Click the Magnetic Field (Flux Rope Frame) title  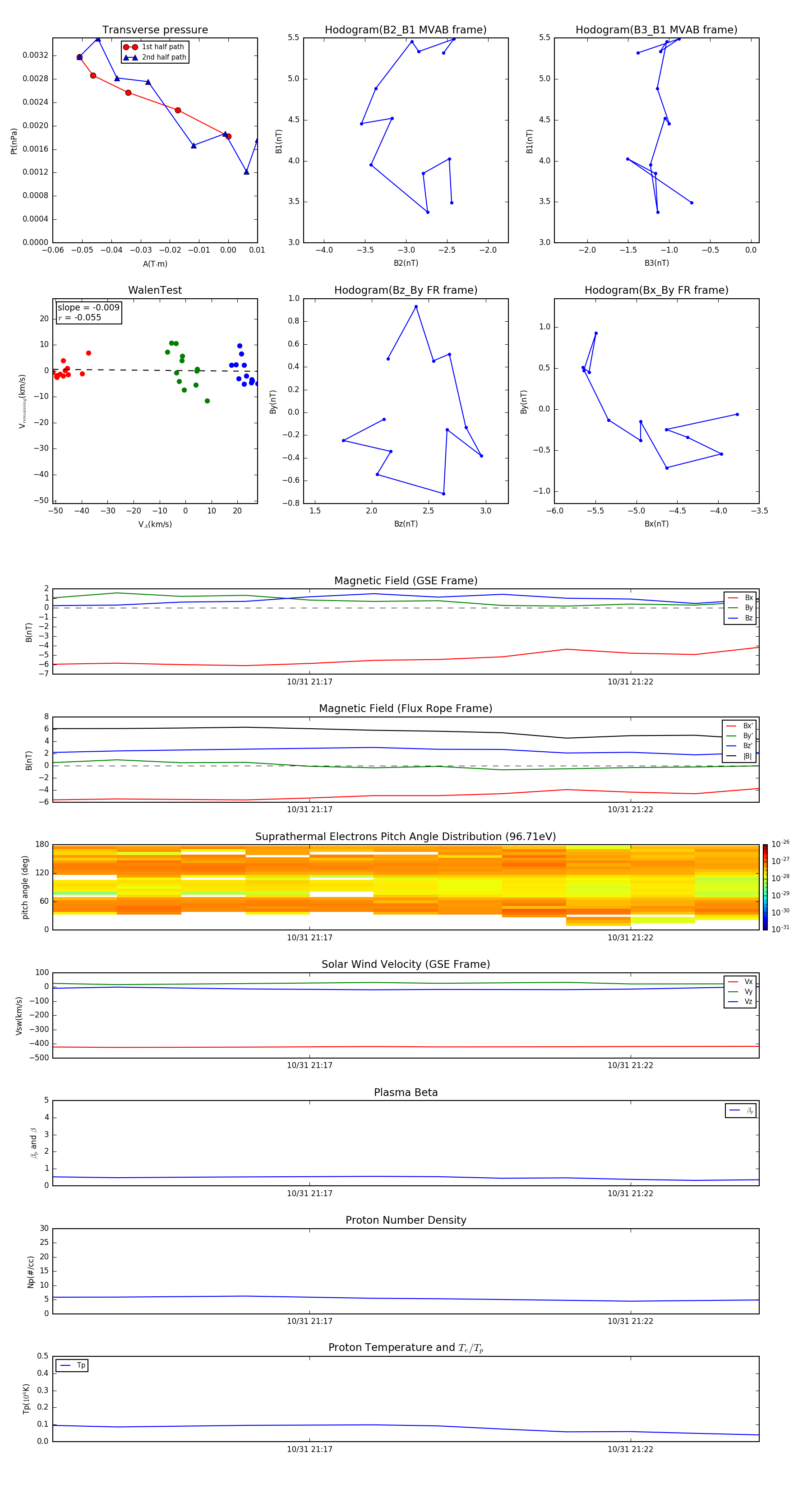tap(405, 708)
